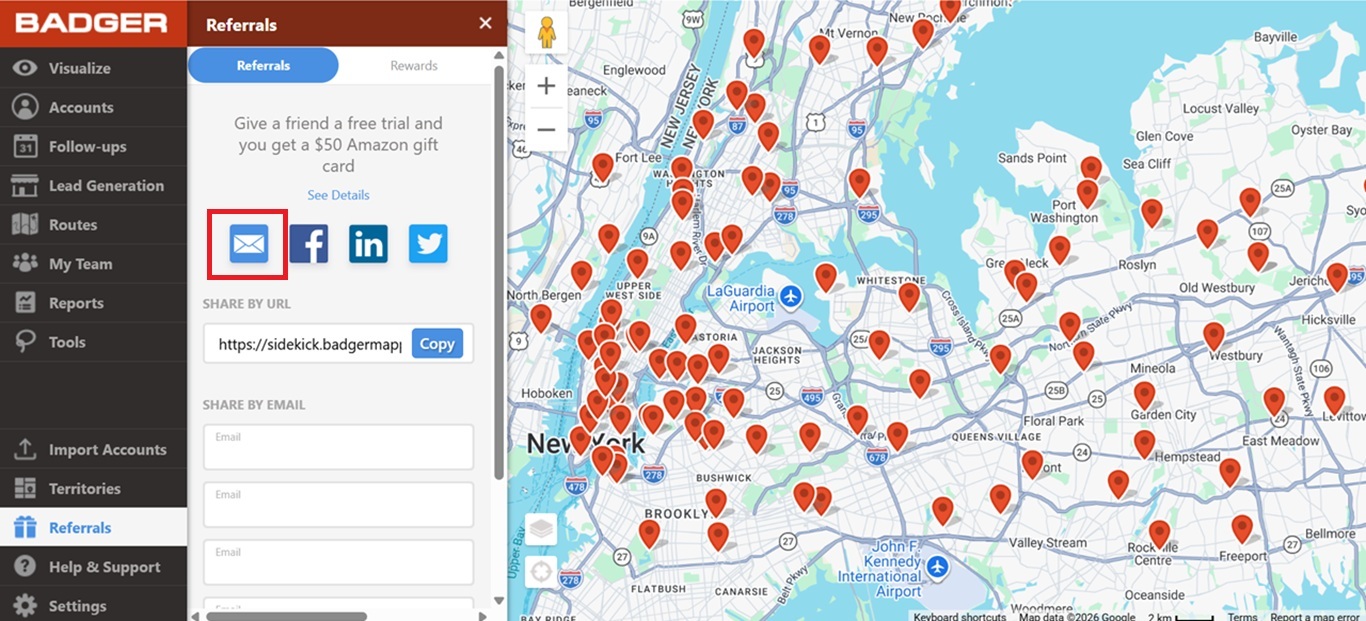Click the My Team people icon
This screenshot has width=1366, height=621.
tap(25, 263)
